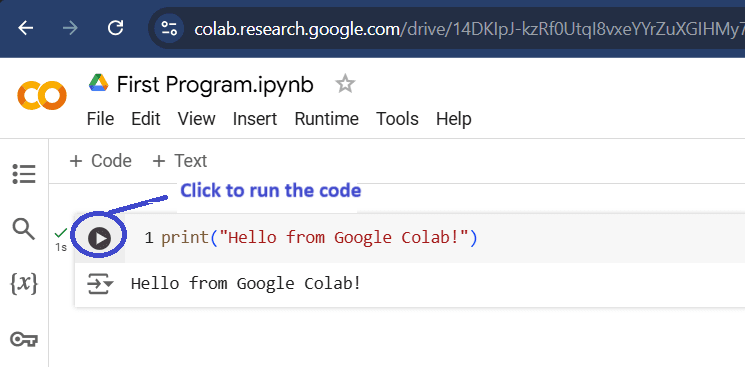The height and width of the screenshot is (367, 745).
Task: Open the Table of contents sidebar panel
Action: click(24, 174)
